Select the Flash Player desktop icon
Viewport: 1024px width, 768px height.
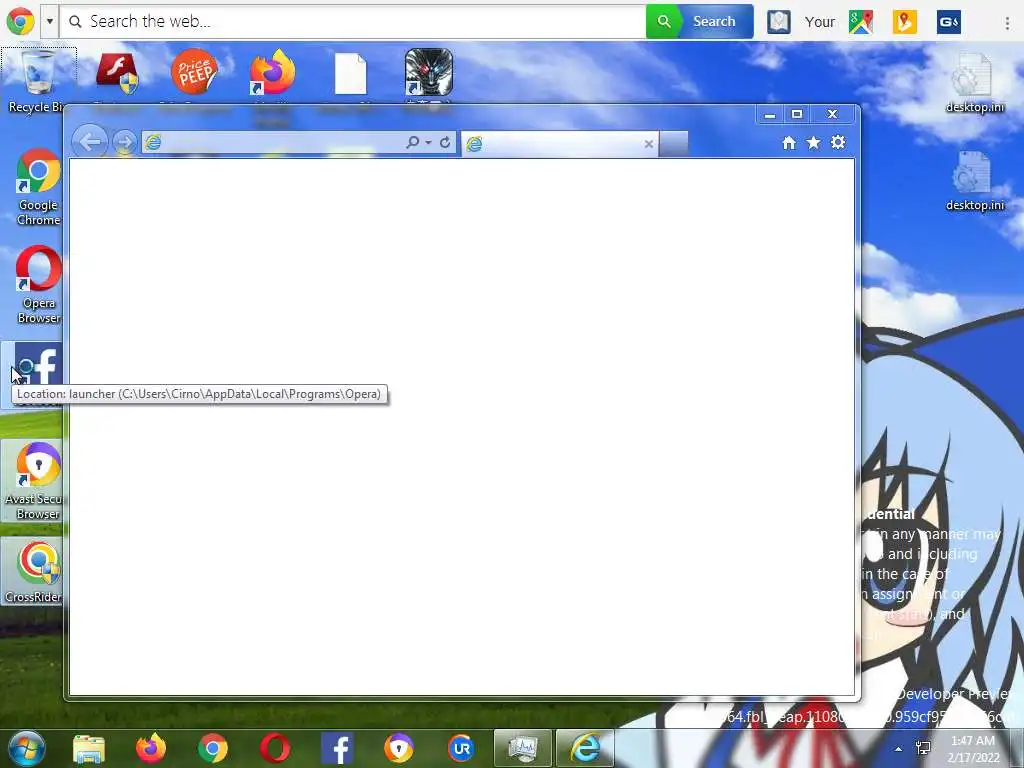[x=118, y=75]
